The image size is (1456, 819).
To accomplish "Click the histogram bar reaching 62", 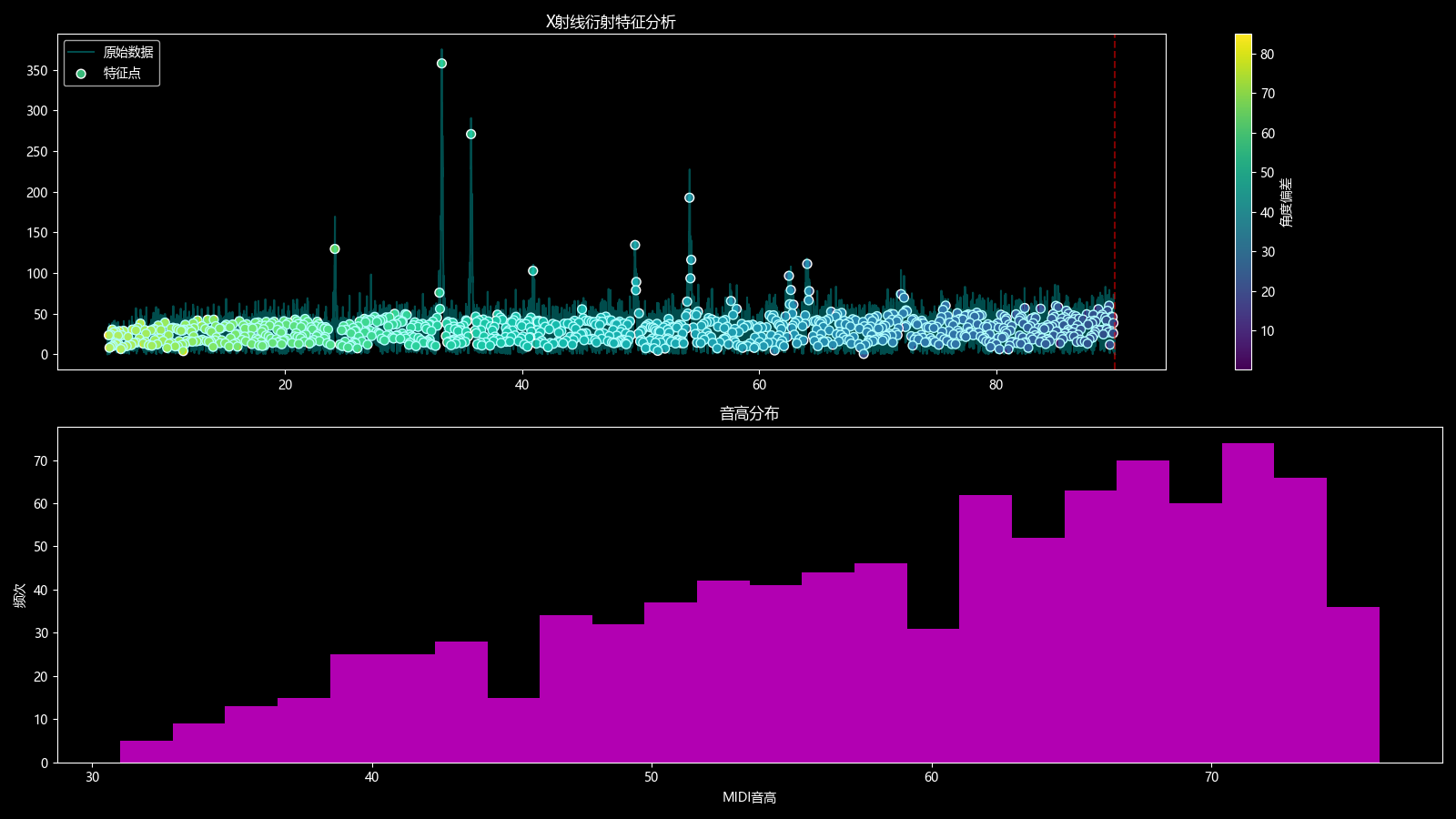I will (x=986, y=629).
